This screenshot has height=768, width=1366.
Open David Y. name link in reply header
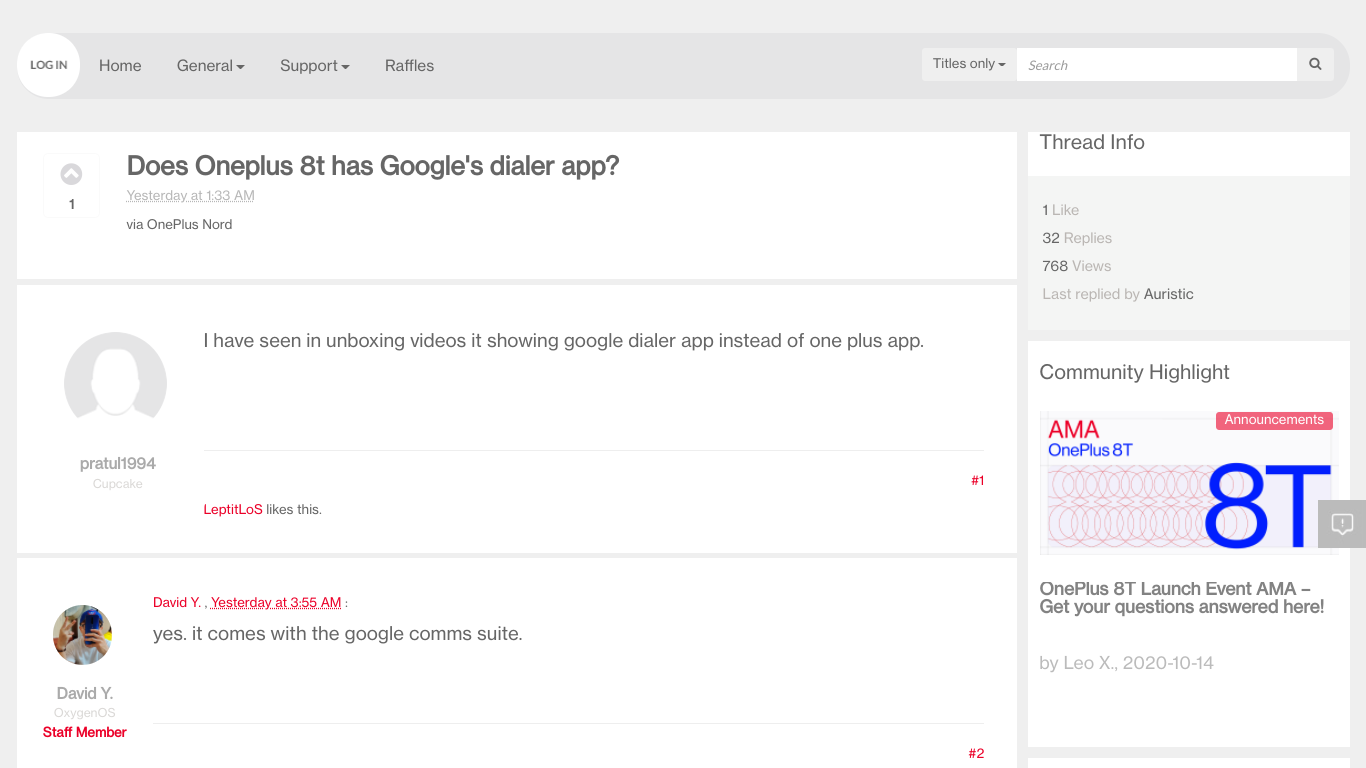click(177, 603)
